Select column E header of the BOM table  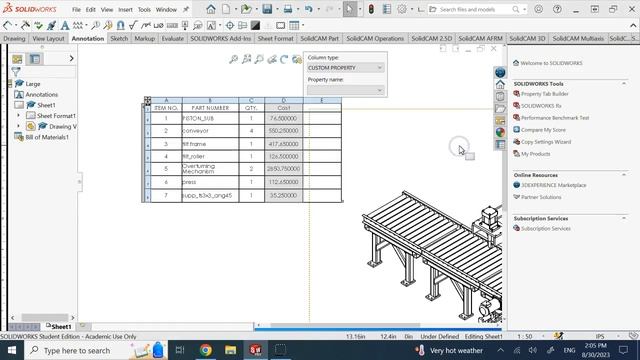322,100
